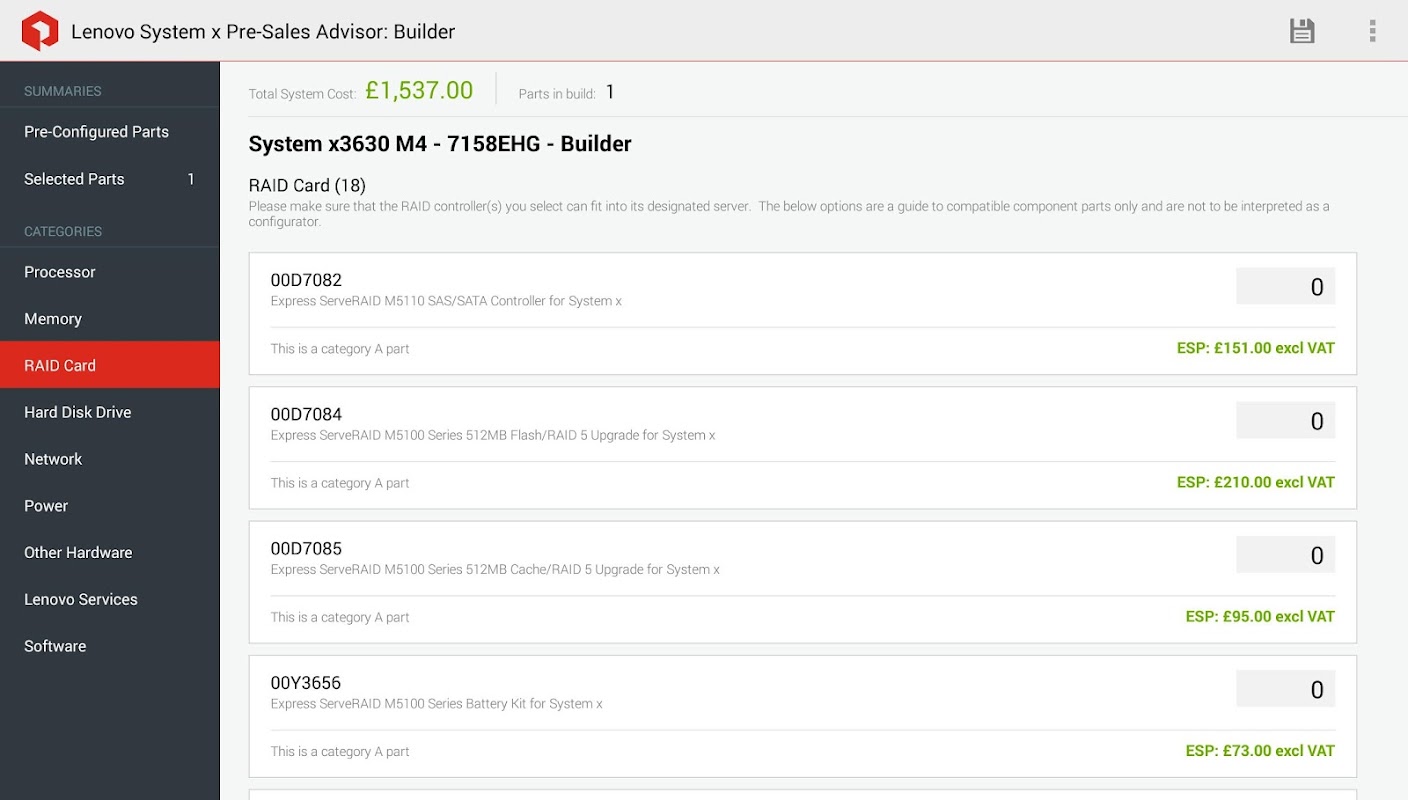Click the ESP £151.00 excl VAT price
Viewport: 1408px width, 800px height.
pos(1256,348)
